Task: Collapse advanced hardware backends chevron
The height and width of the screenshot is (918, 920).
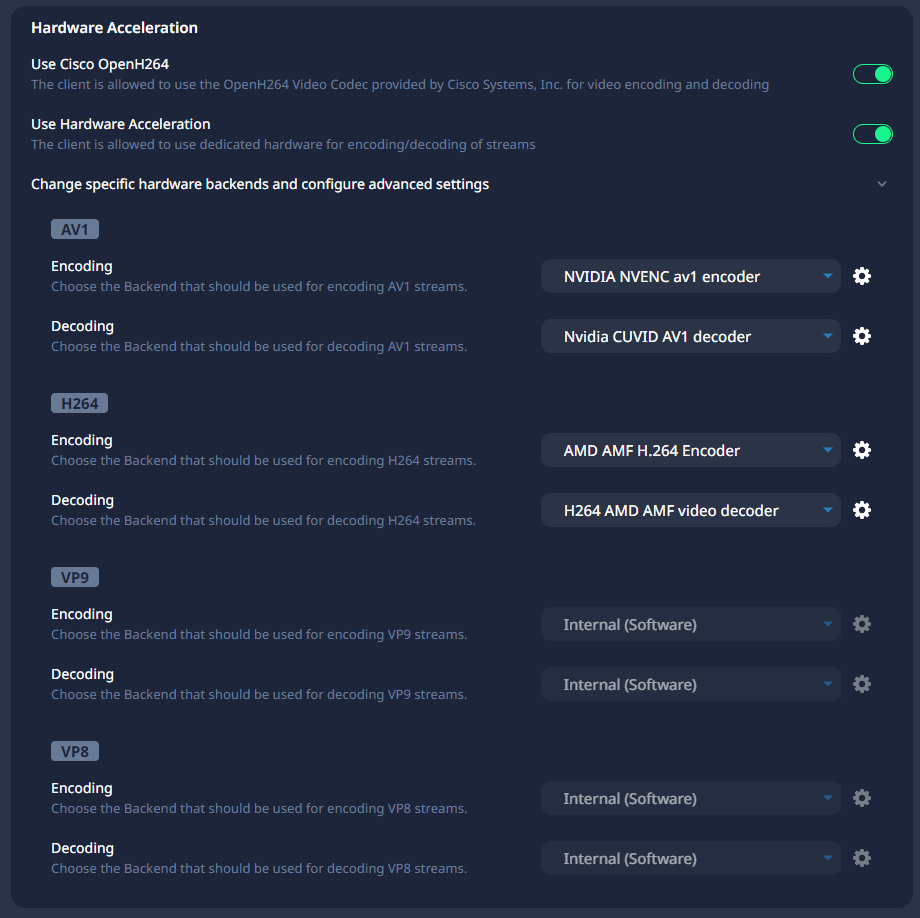Action: click(882, 184)
